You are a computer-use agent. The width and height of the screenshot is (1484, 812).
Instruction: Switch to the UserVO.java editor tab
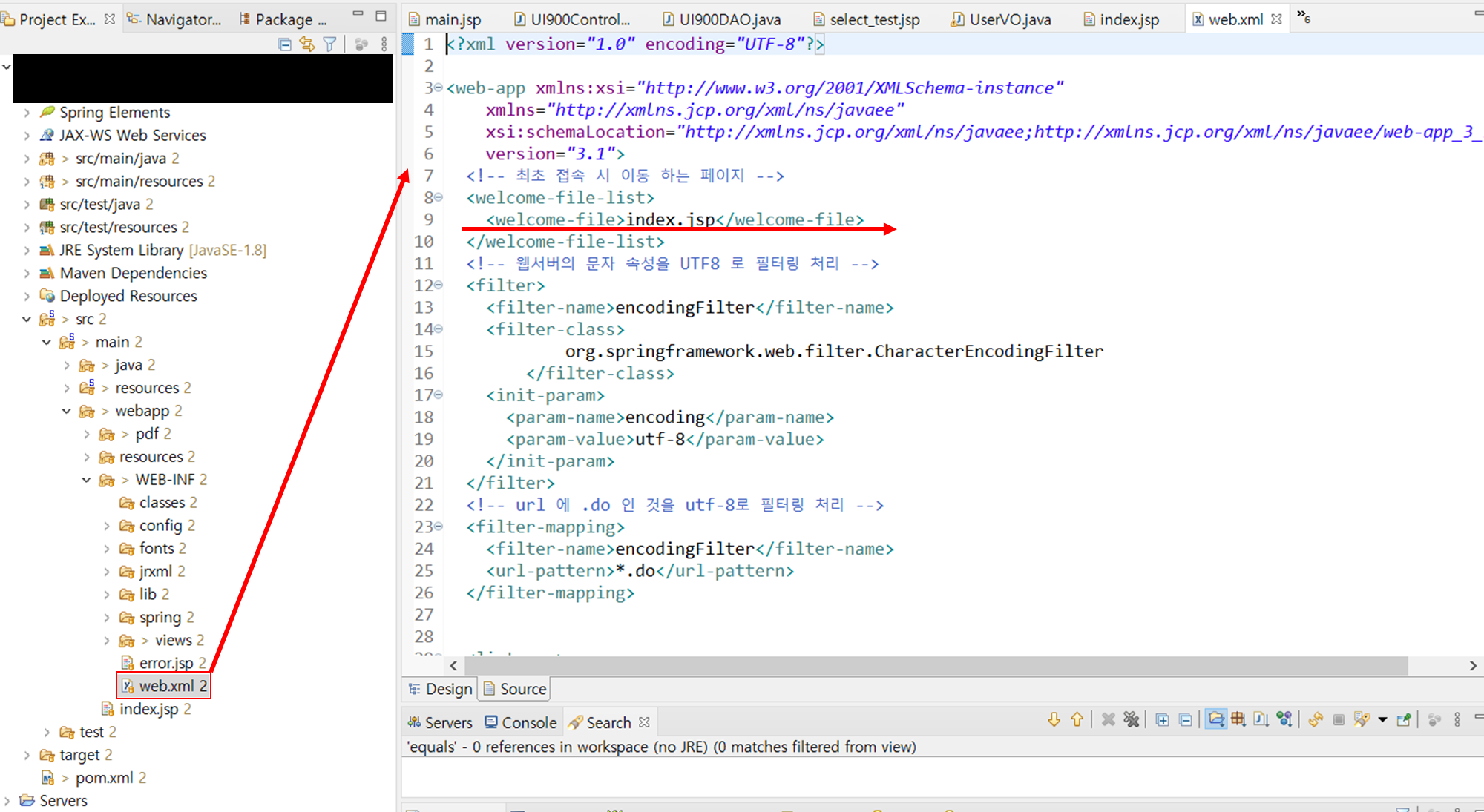(1009, 20)
